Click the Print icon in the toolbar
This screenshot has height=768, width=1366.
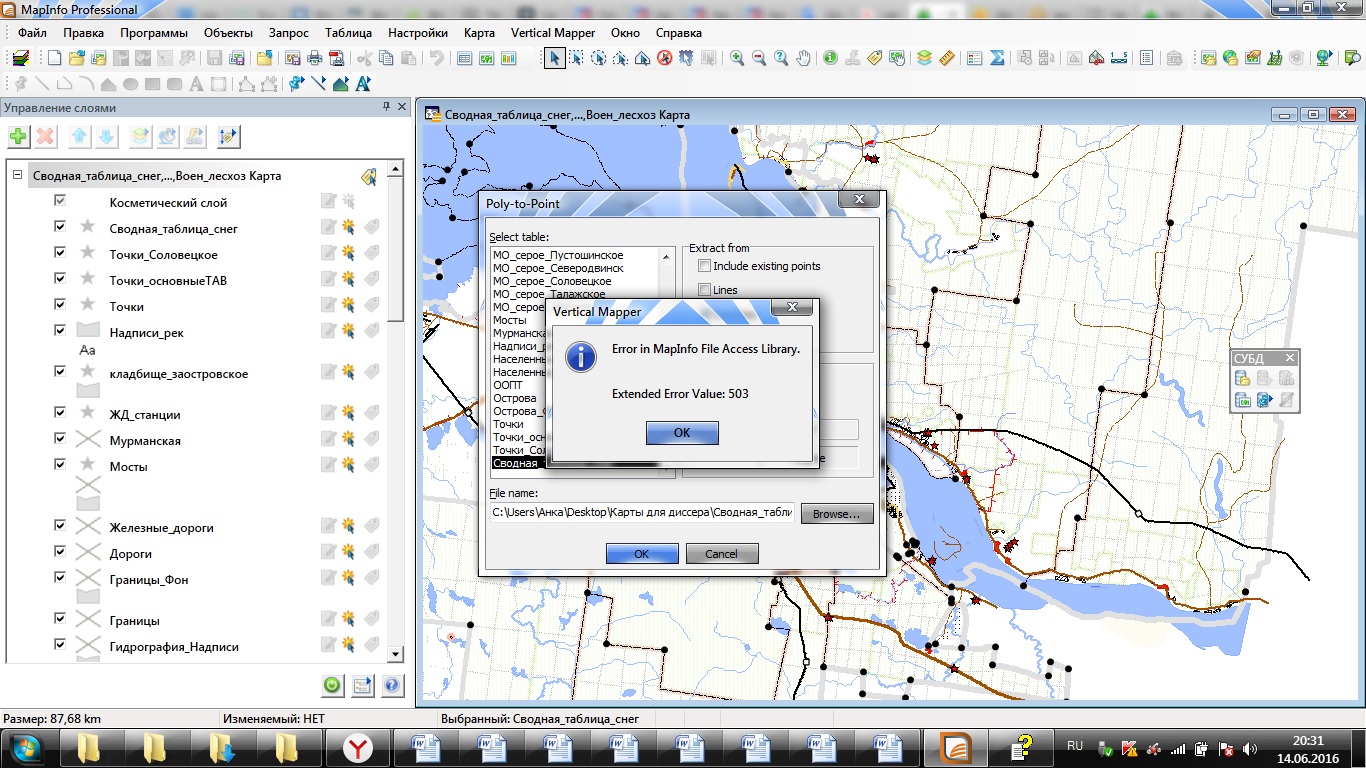315,58
